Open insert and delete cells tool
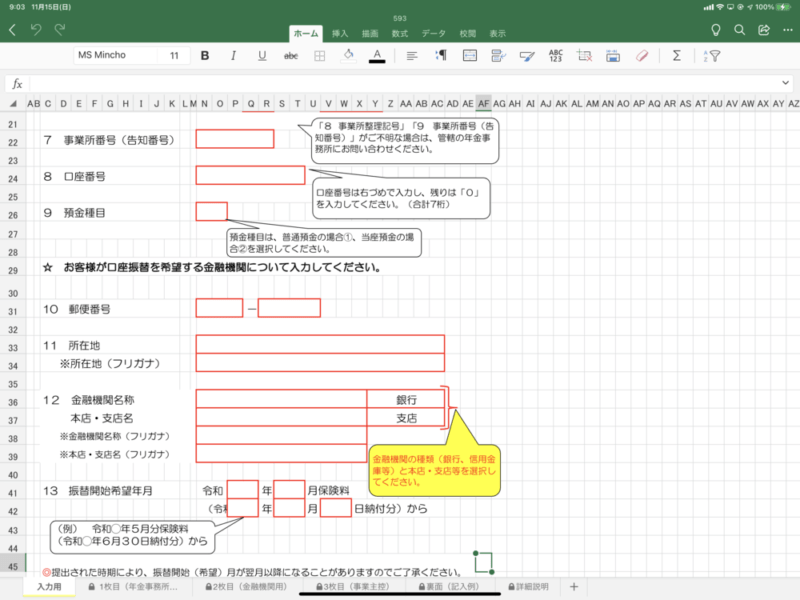The height and width of the screenshot is (600, 800). click(584, 55)
